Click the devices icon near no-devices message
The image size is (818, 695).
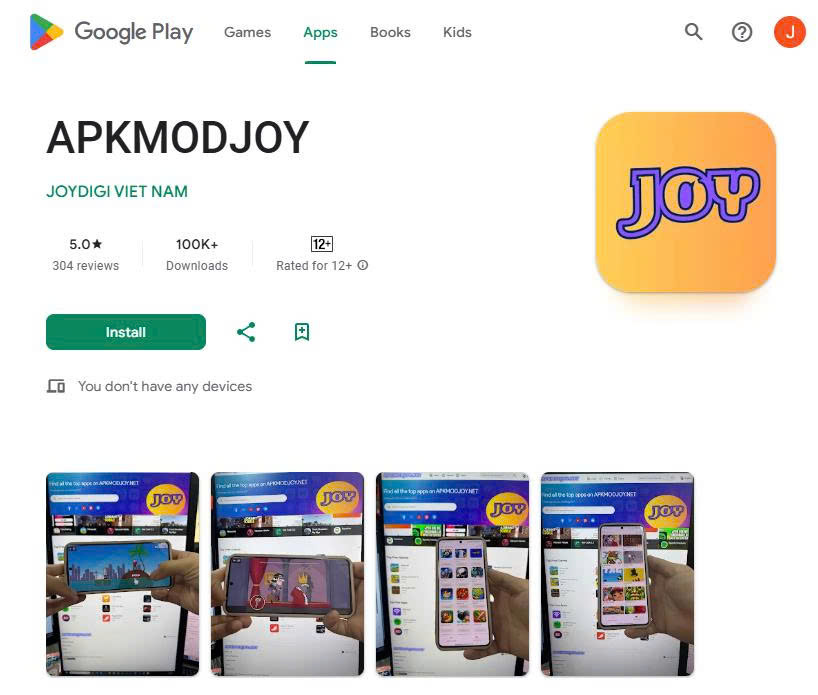click(56, 386)
